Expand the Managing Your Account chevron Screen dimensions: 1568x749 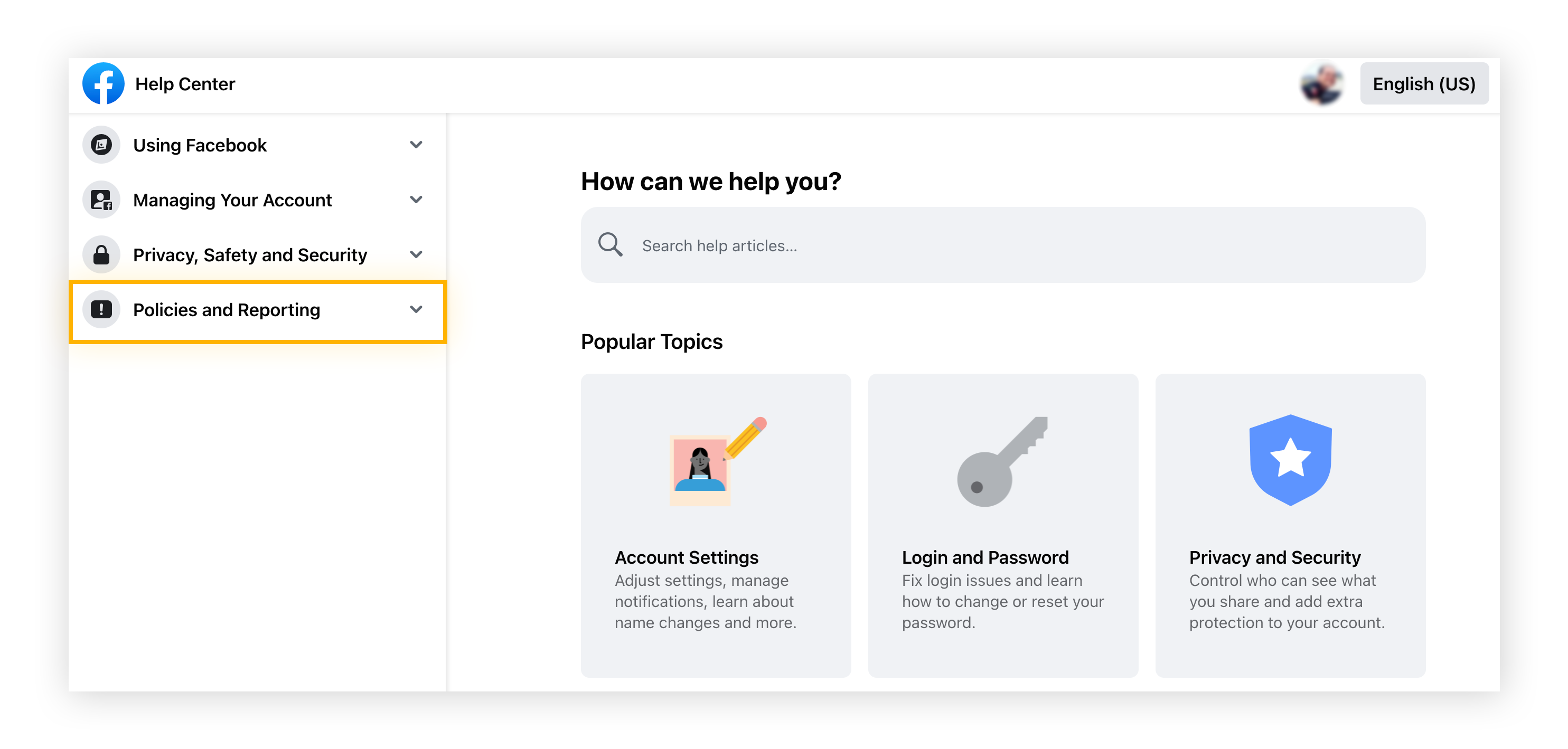click(x=416, y=200)
